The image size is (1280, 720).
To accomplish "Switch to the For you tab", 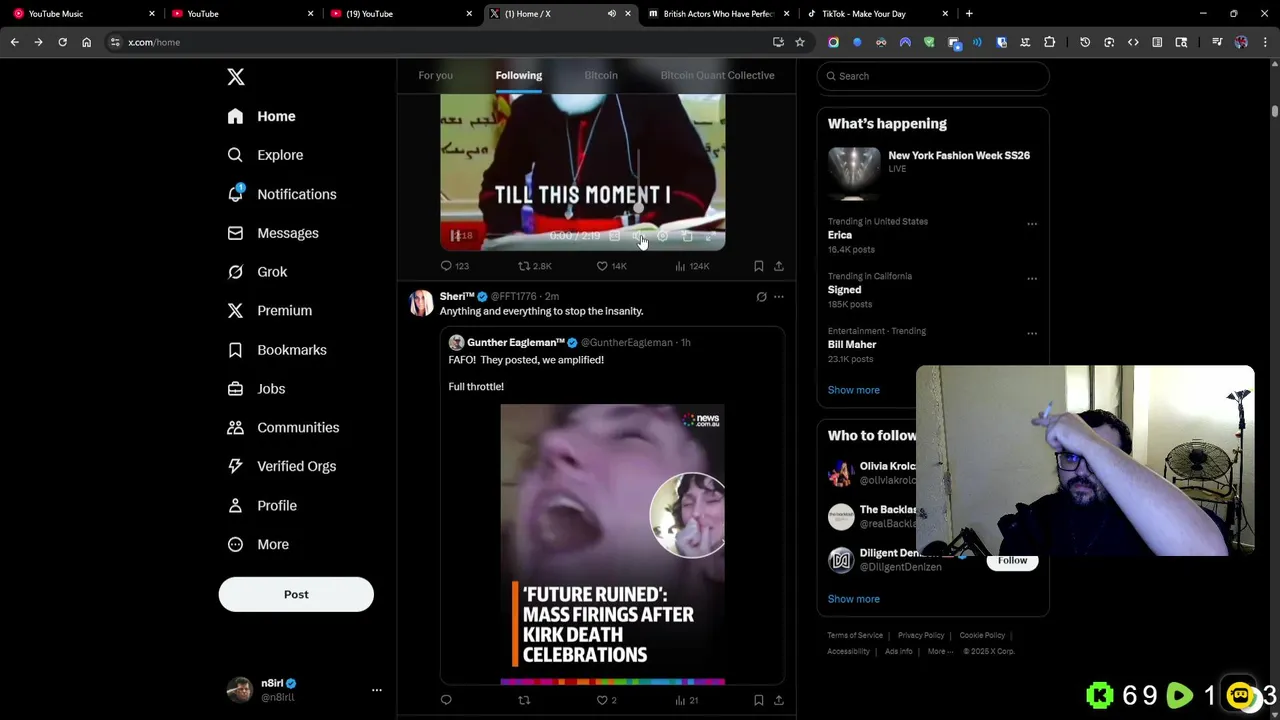I will pyautogui.click(x=435, y=75).
